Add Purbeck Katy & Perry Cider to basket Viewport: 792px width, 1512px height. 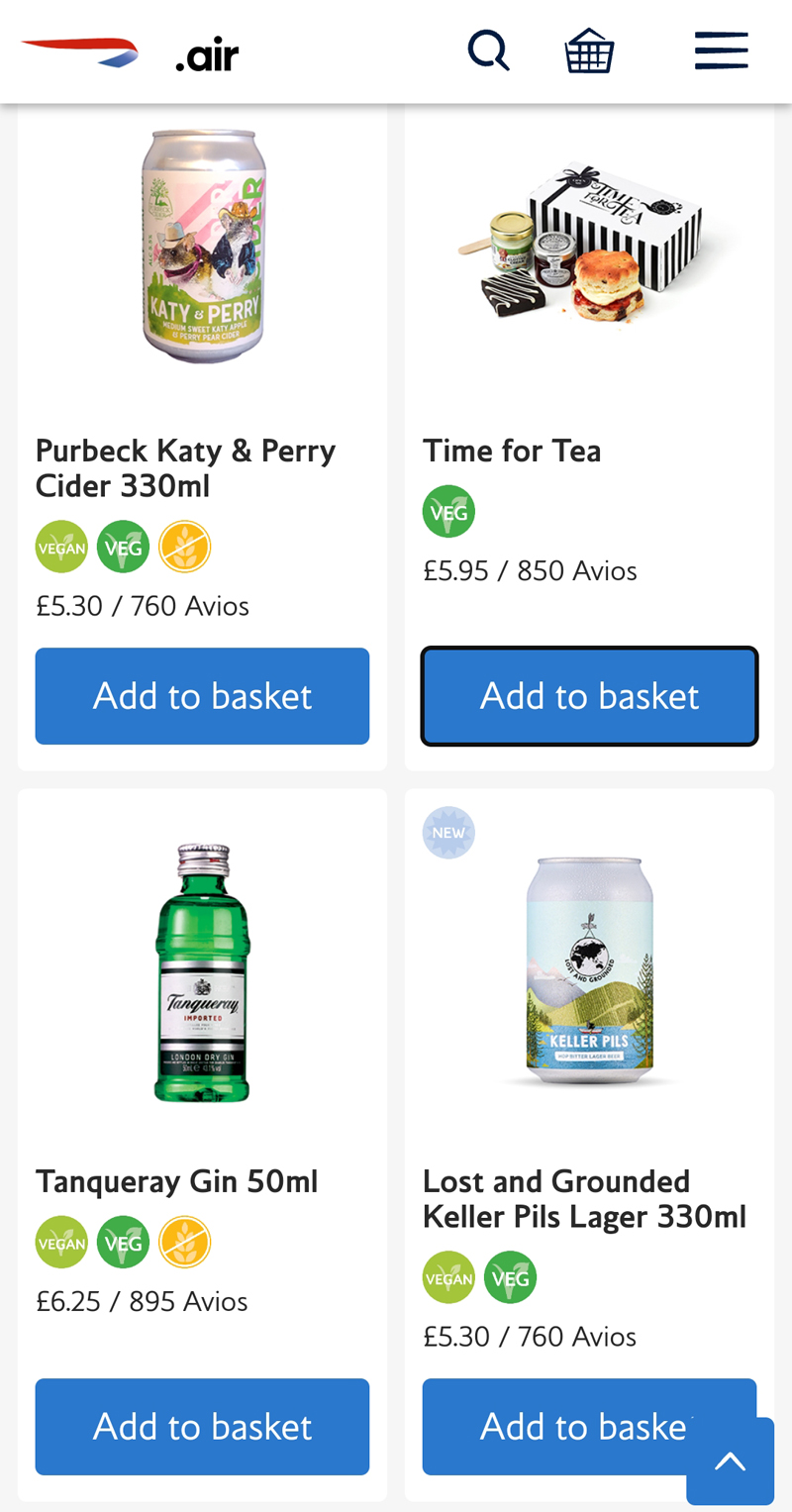point(202,696)
